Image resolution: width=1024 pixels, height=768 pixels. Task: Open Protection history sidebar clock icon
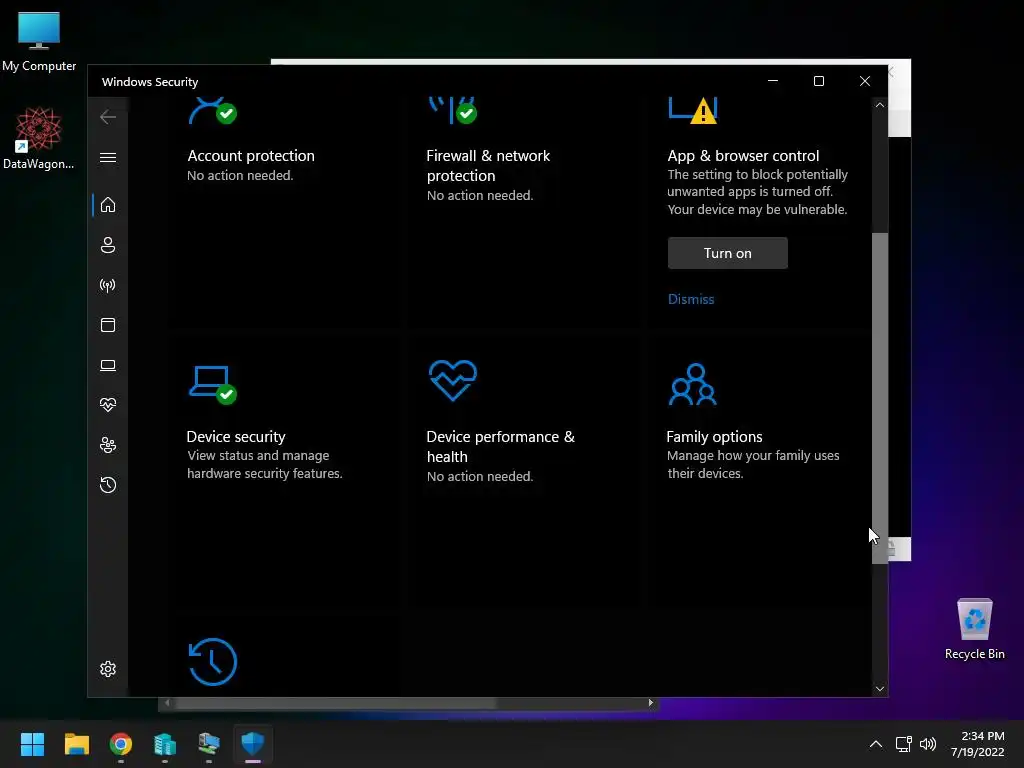108,485
